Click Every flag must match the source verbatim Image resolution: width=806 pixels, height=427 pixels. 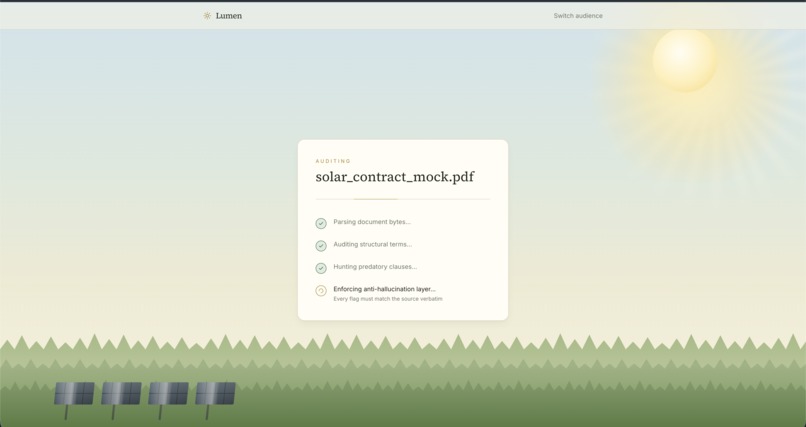coord(388,299)
